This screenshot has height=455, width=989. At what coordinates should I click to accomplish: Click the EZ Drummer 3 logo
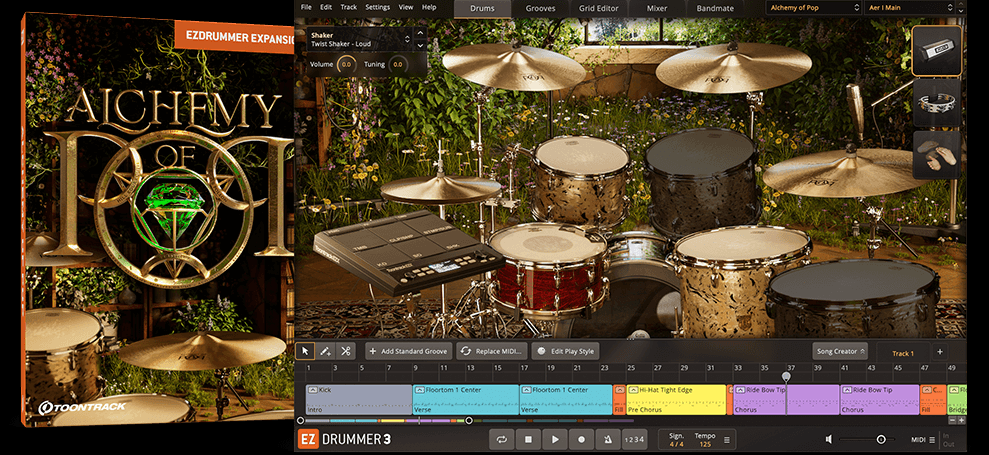(x=344, y=439)
